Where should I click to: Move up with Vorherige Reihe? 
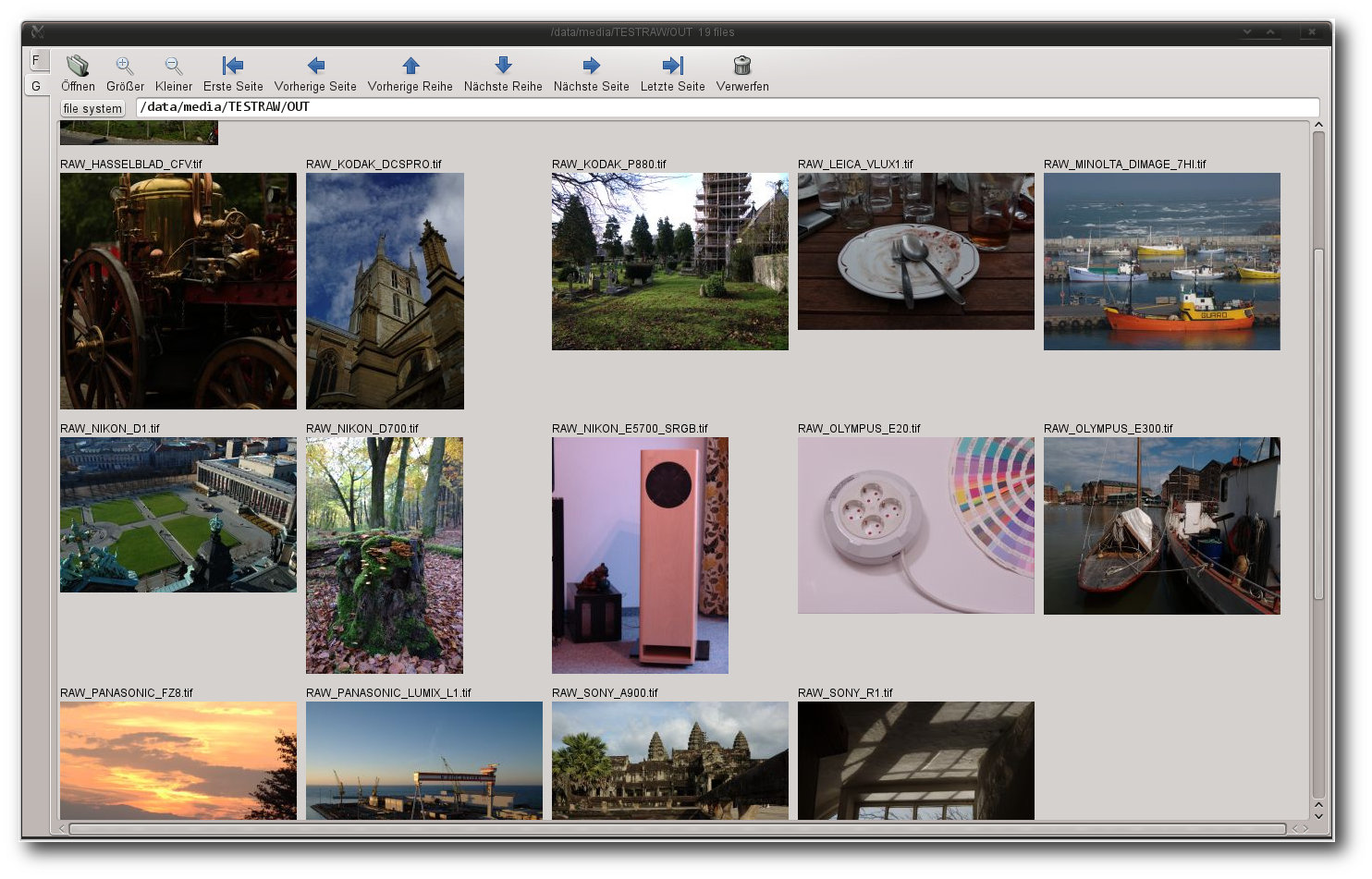410,66
